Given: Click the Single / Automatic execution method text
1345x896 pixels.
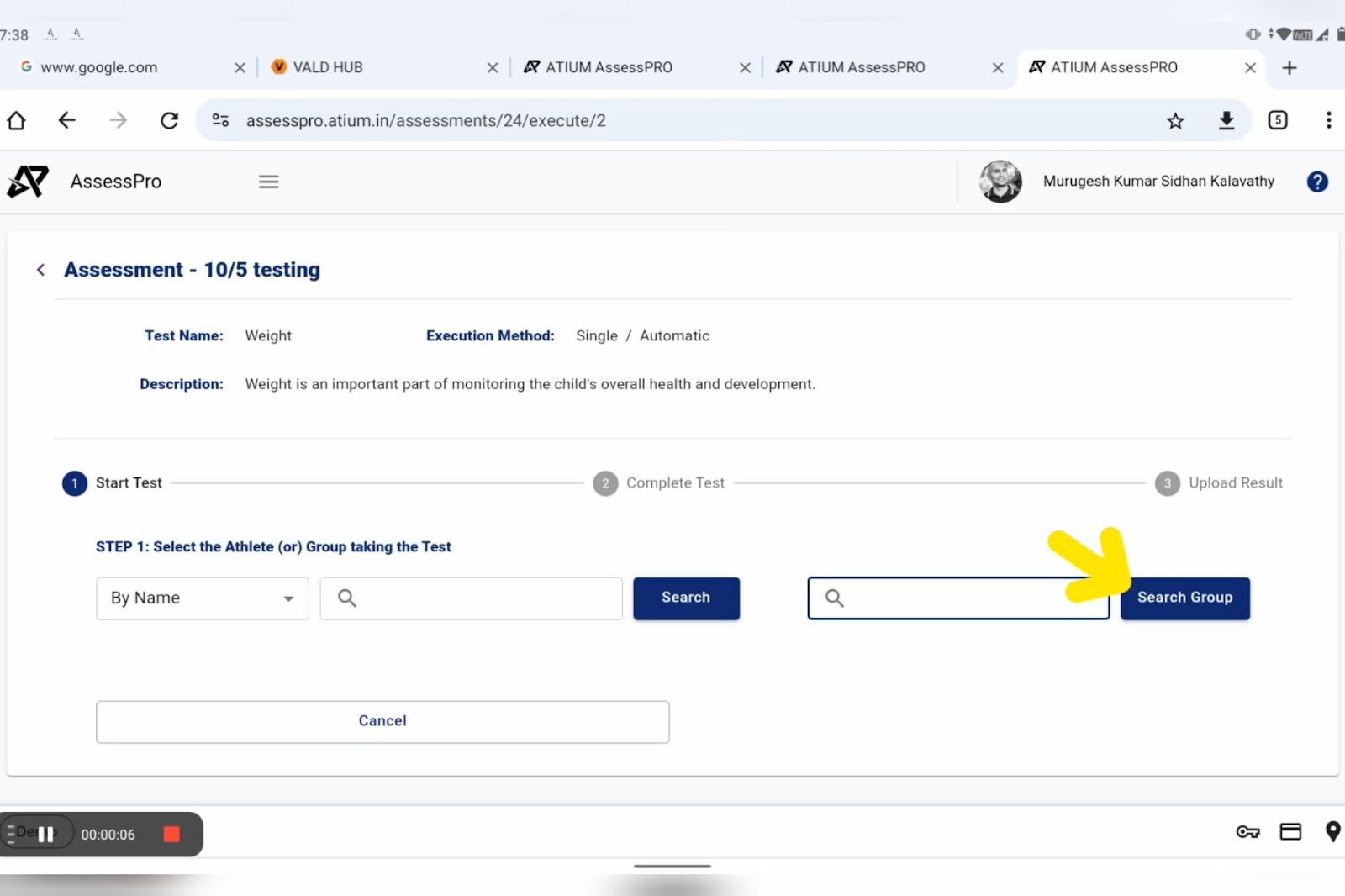Looking at the screenshot, I should tap(642, 336).
